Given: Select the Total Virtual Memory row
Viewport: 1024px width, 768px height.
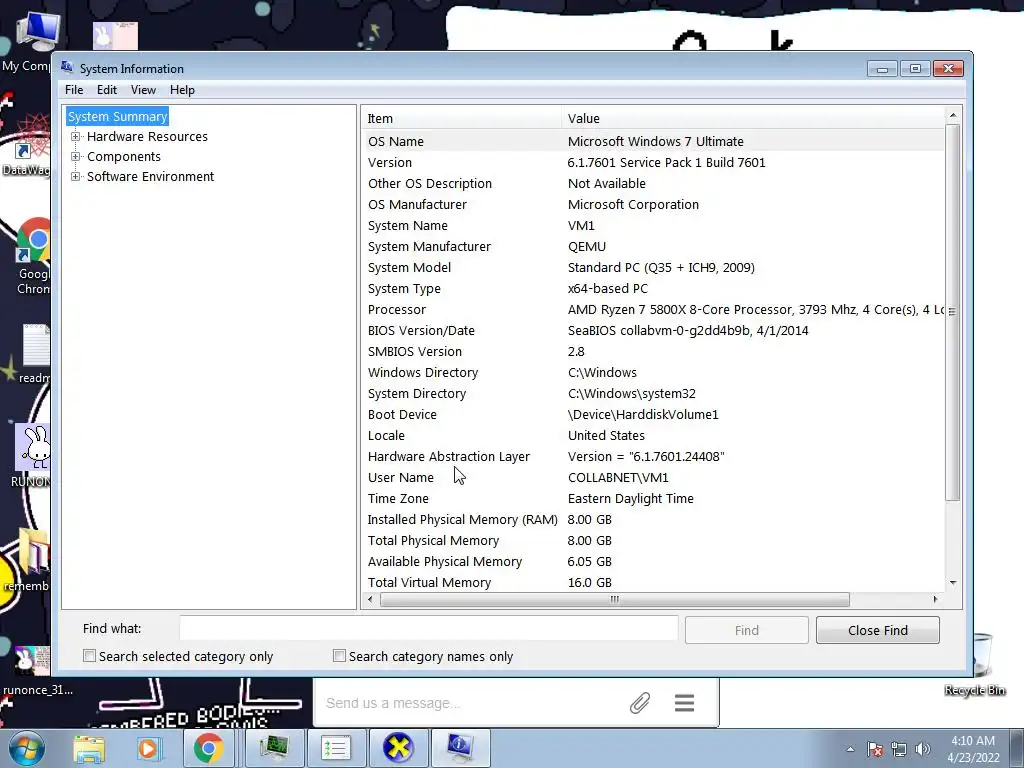Looking at the screenshot, I should point(653,583).
